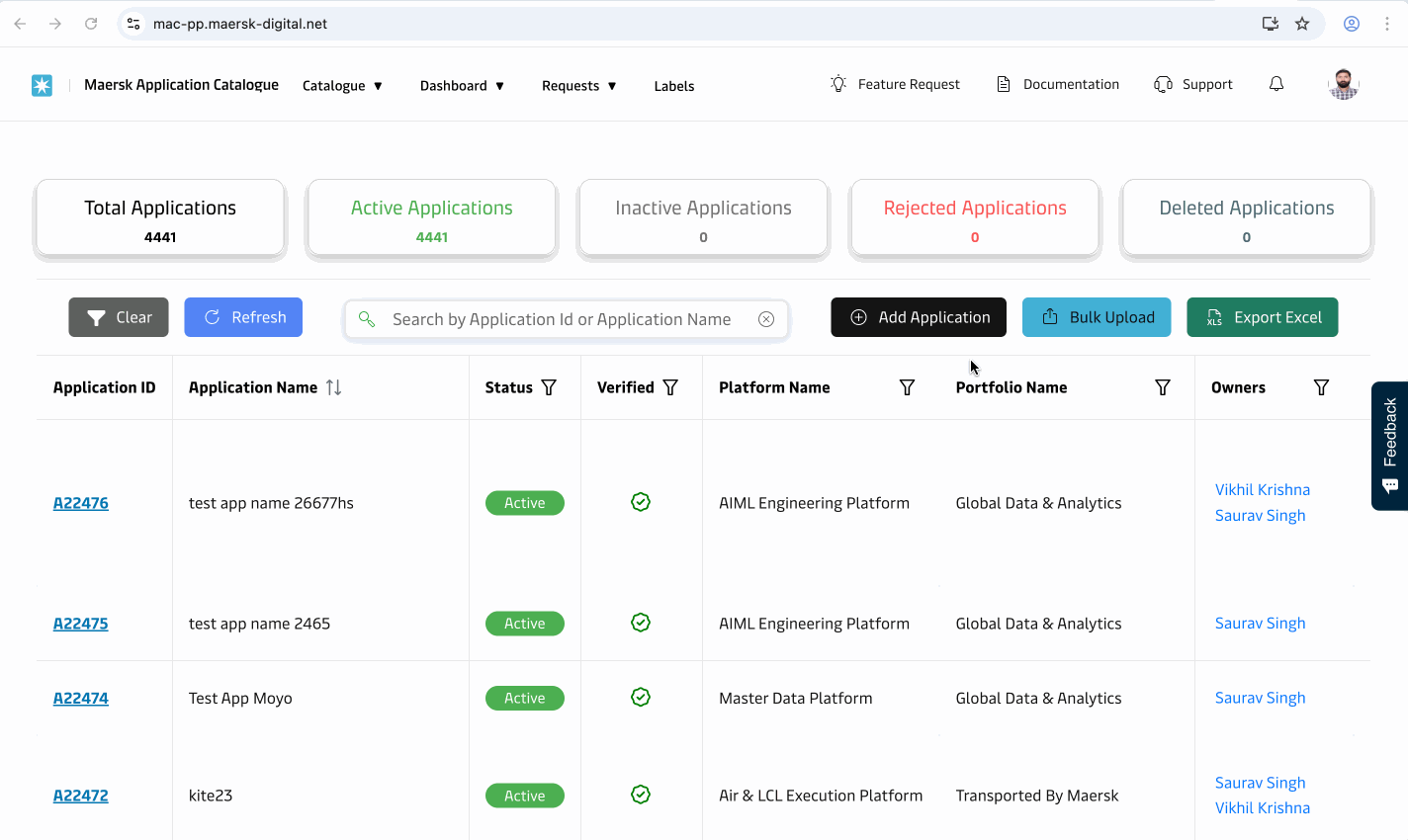The image size is (1408, 840).
Task: Open the Status column filter funnel icon
Action: tap(550, 387)
